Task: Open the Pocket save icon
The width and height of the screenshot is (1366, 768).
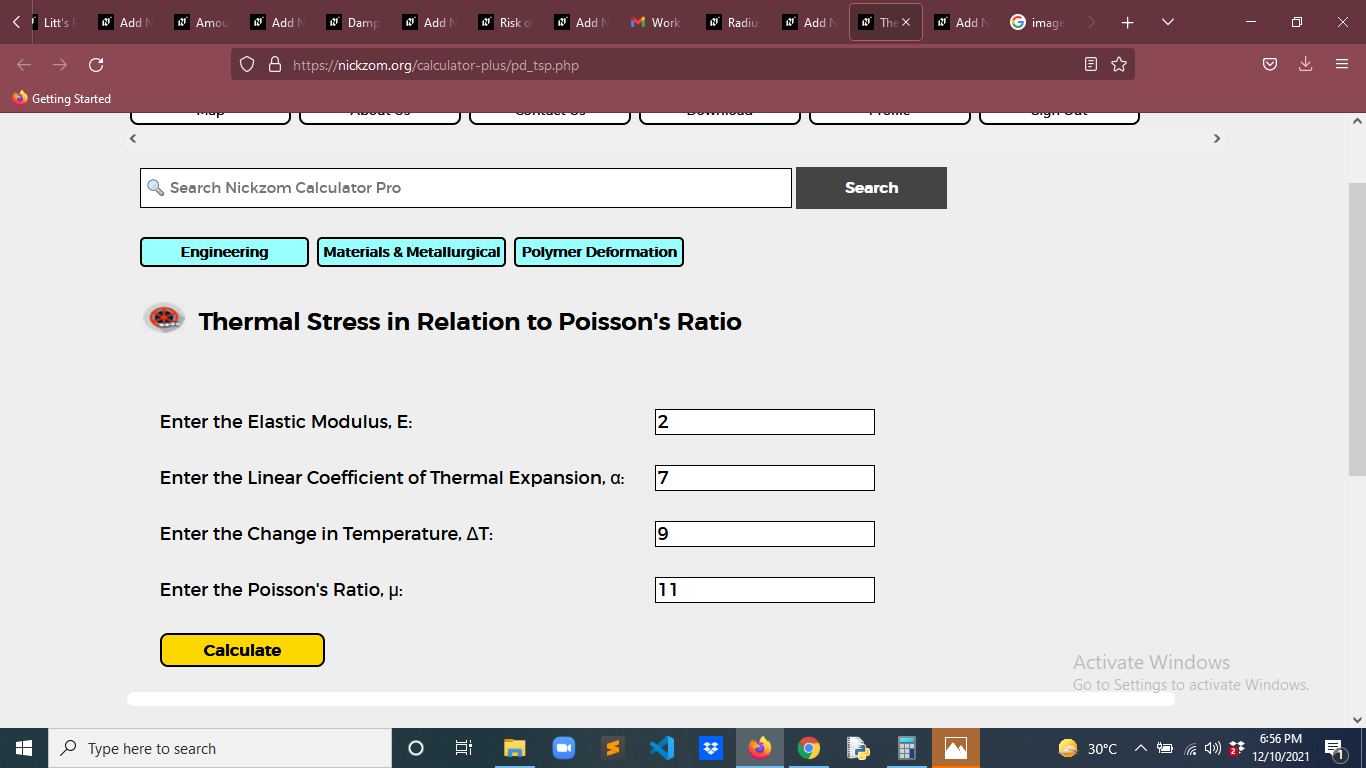Action: click(x=1269, y=65)
